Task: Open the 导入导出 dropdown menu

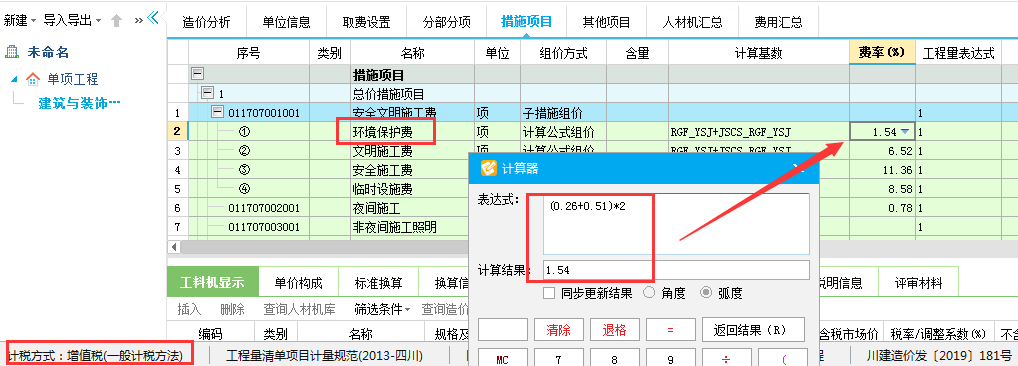Action: click(x=73, y=21)
